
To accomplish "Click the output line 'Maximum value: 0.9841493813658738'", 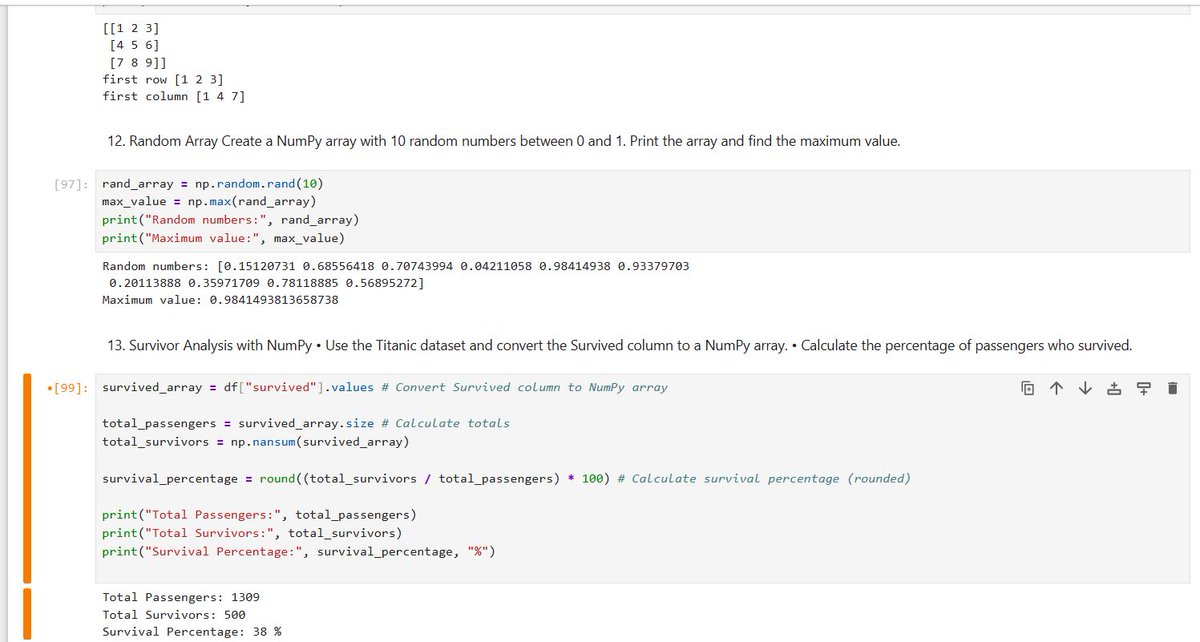I will [220, 300].
